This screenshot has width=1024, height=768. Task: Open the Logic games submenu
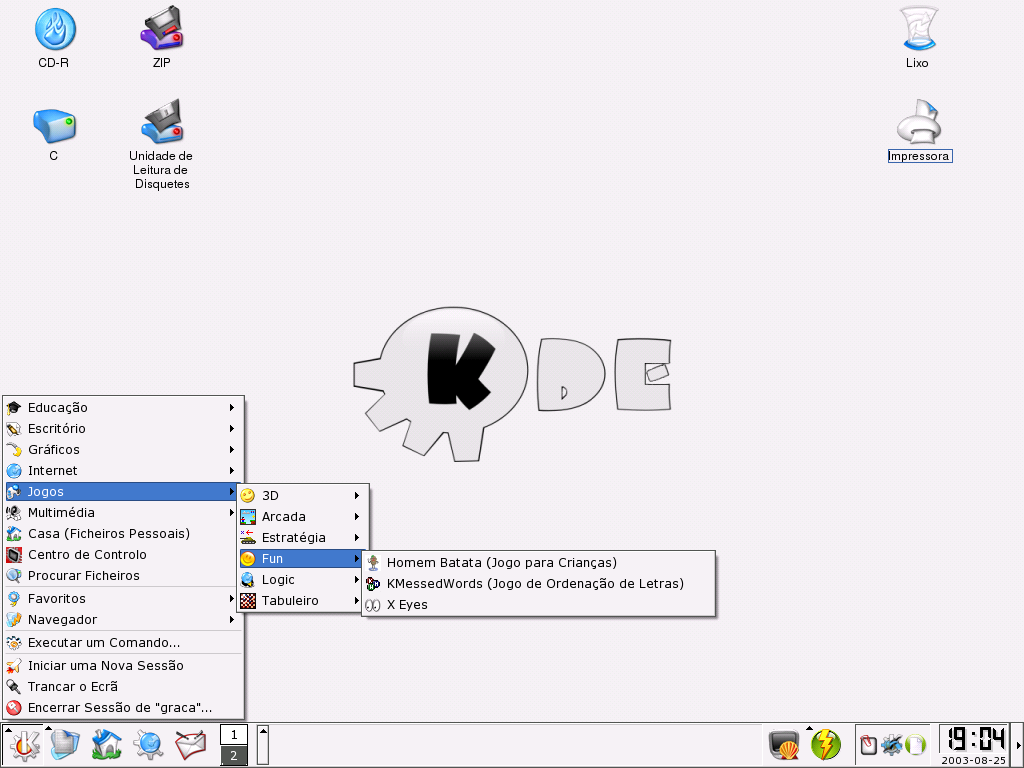coord(302,579)
